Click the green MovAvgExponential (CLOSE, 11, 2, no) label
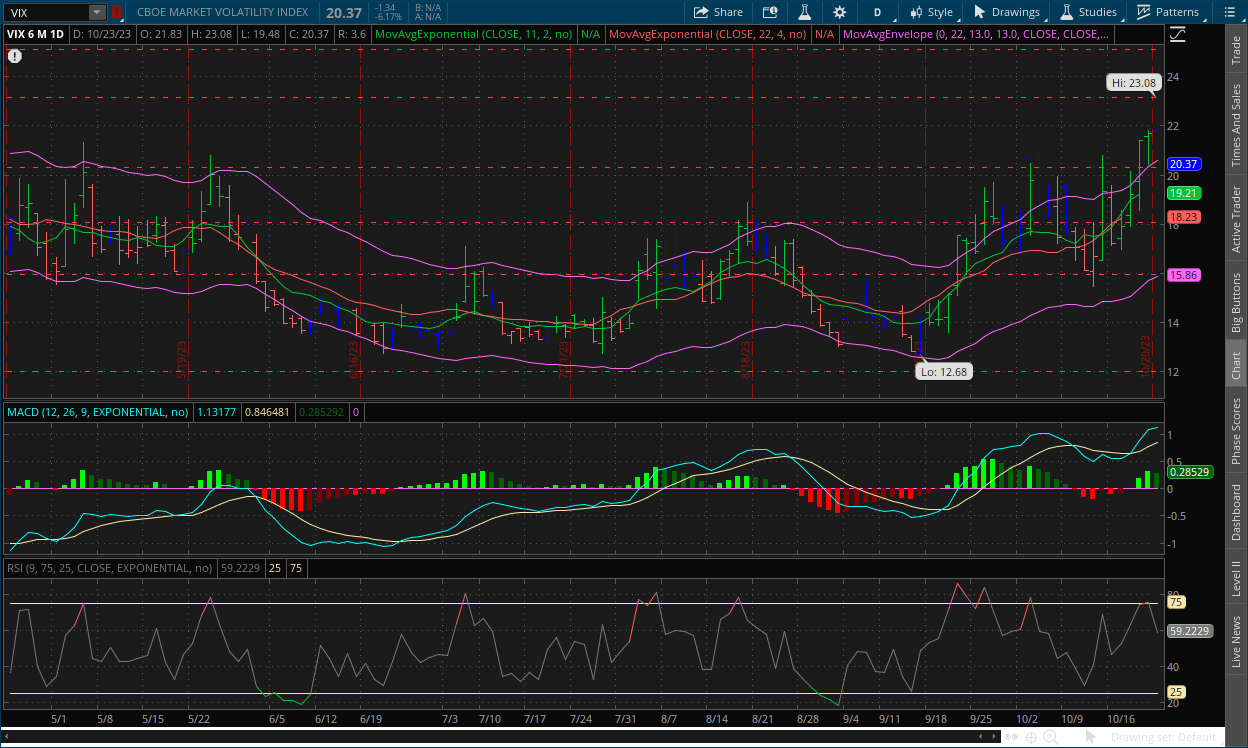1248x748 pixels. (473, 33)
